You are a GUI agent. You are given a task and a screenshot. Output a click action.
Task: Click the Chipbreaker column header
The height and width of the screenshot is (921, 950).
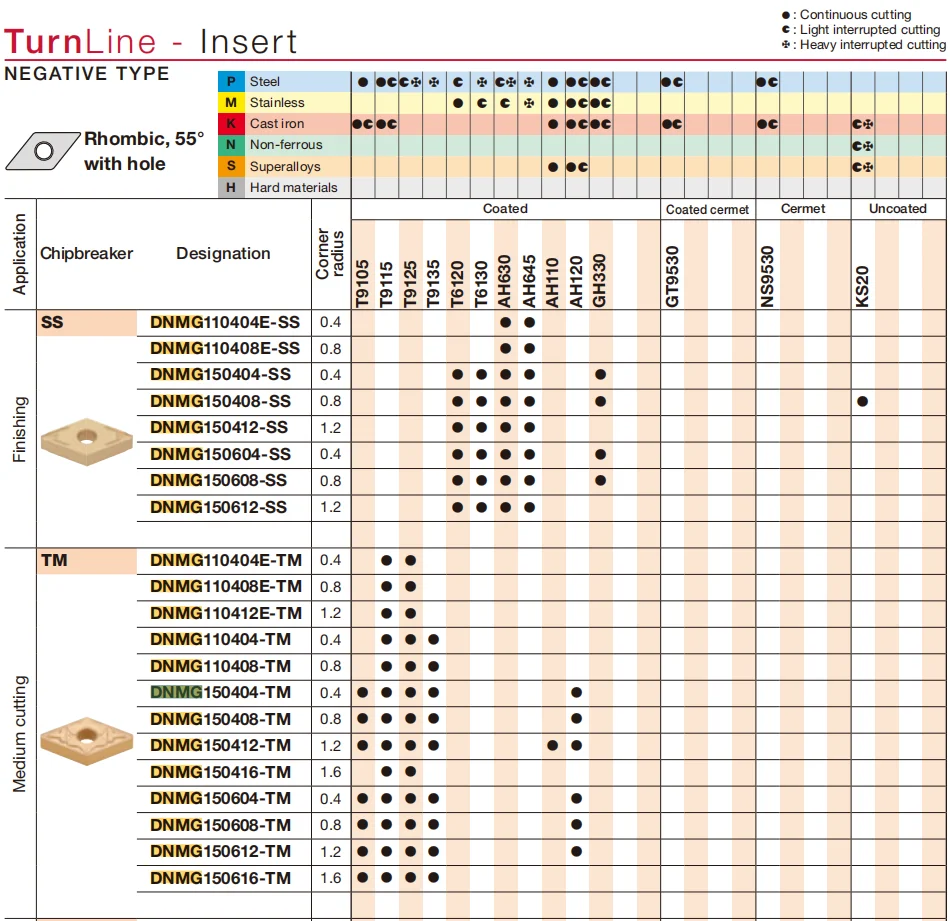pyautogui.click(x=87, y=253)
